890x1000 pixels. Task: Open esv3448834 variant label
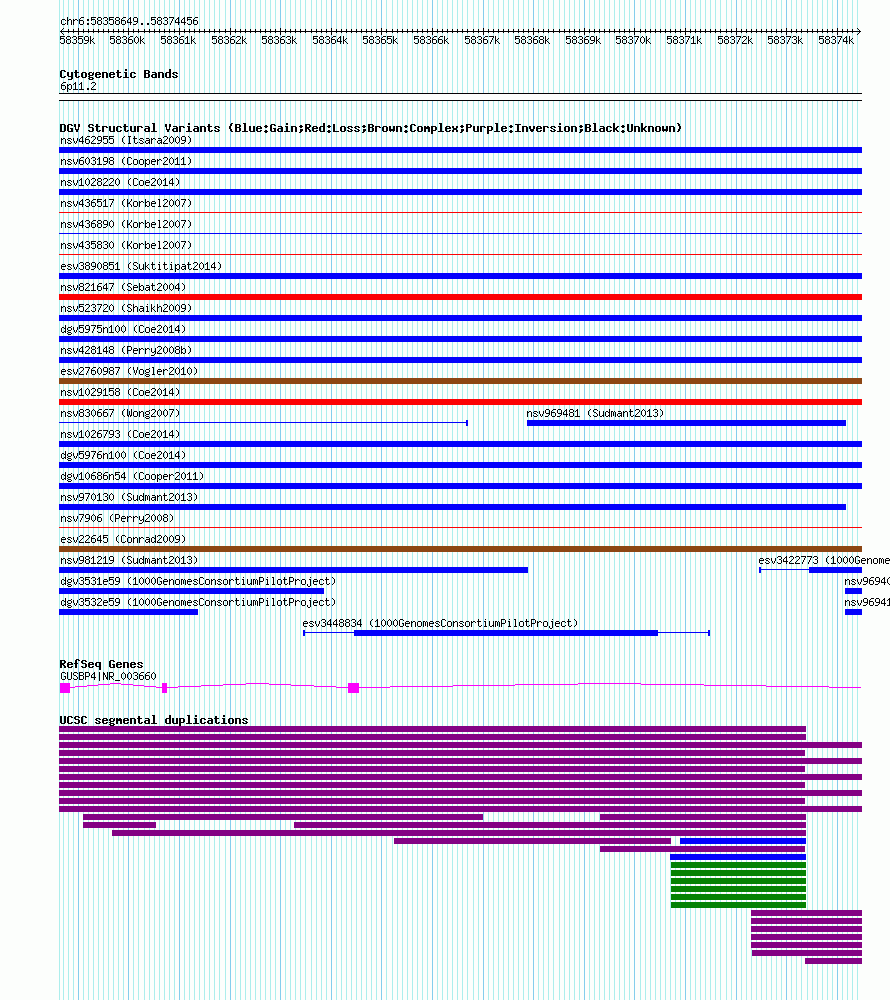tap(440, 624)
